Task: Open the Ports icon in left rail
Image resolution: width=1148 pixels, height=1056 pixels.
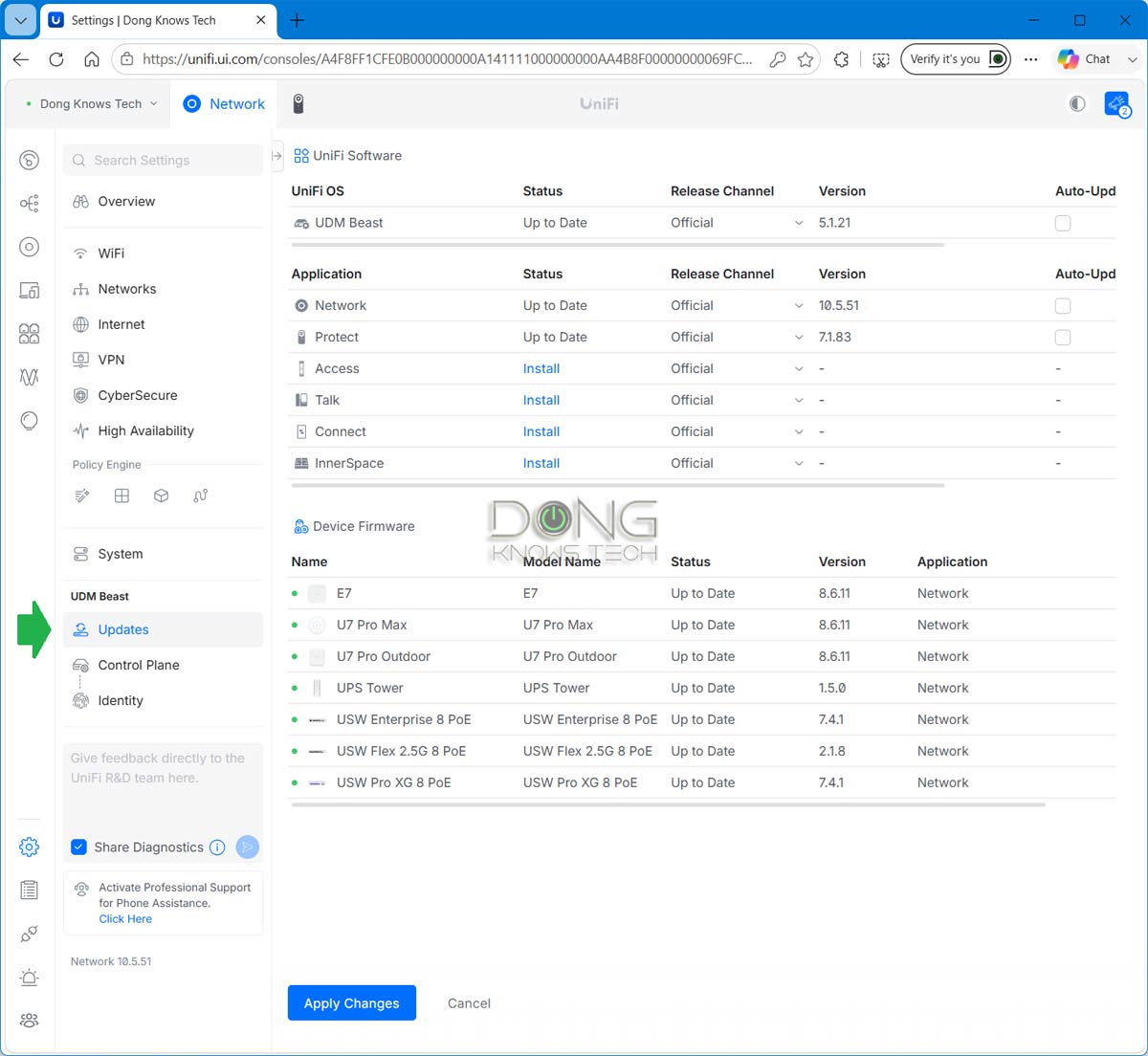Action: coord(30,334)
